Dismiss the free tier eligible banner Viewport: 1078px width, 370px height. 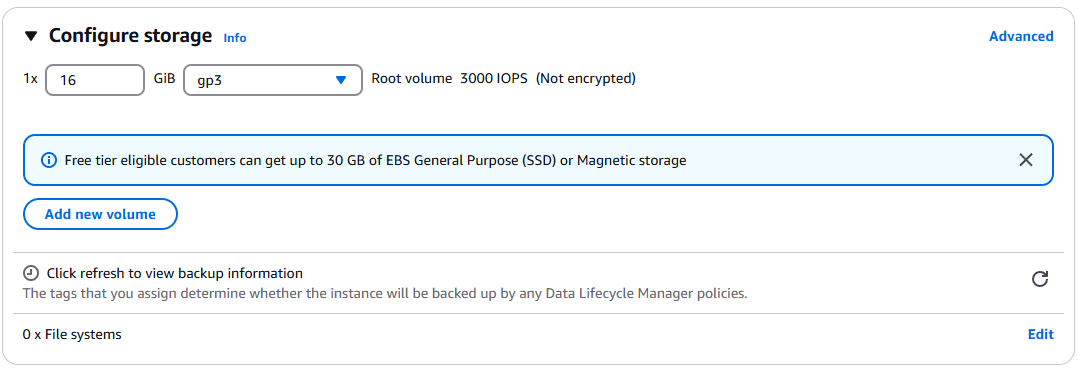point(1025,160)
